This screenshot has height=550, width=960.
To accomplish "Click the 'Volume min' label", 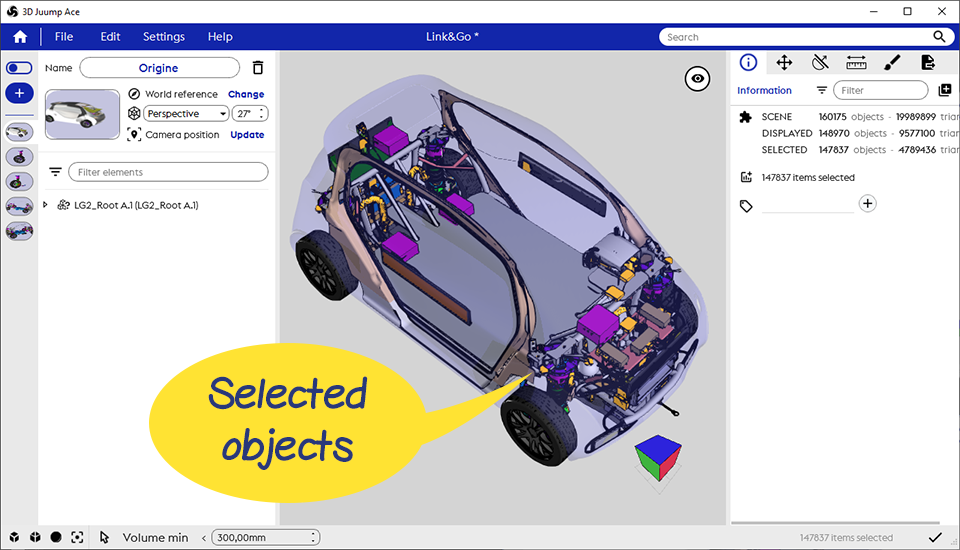I will click(156, 537).
